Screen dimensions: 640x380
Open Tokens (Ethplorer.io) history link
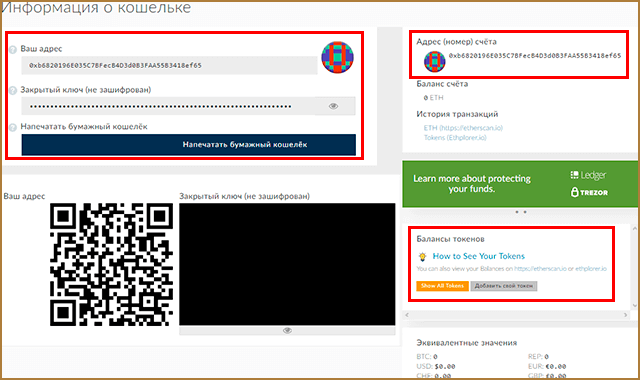coord(455,138)
